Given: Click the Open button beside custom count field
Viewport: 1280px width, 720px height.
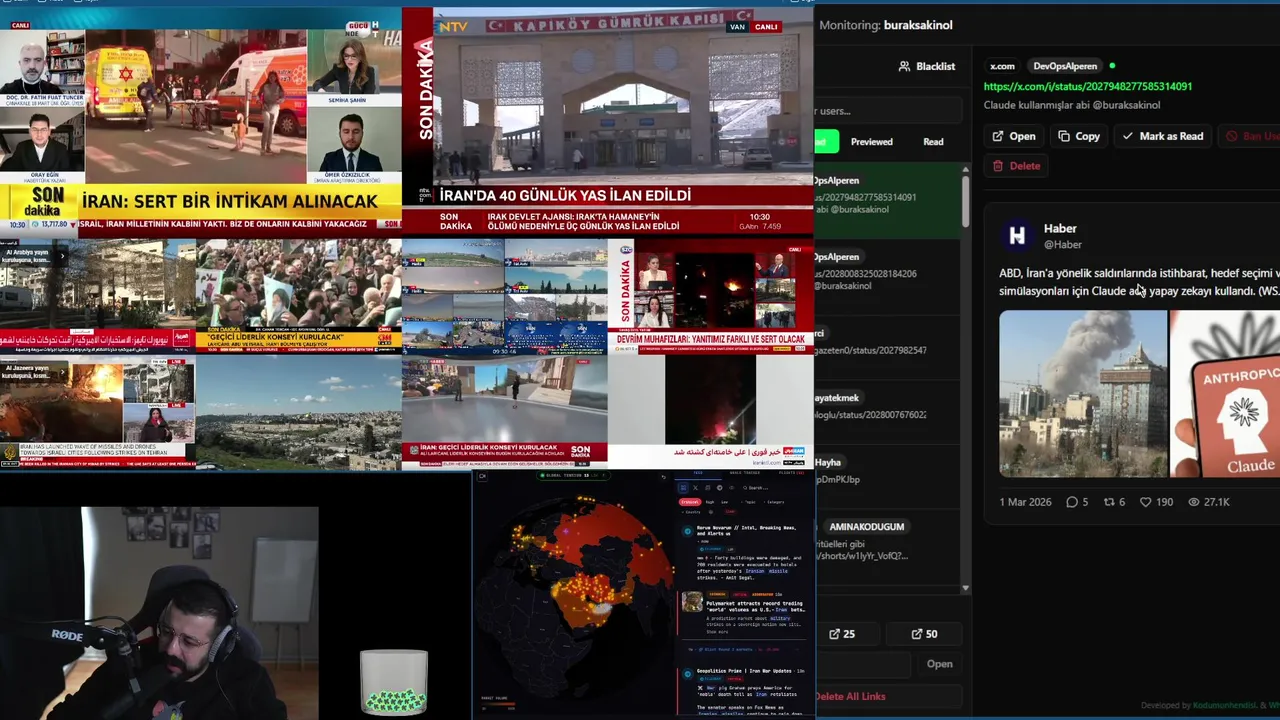Looking at the screenshot, I should tap(939, 664).
